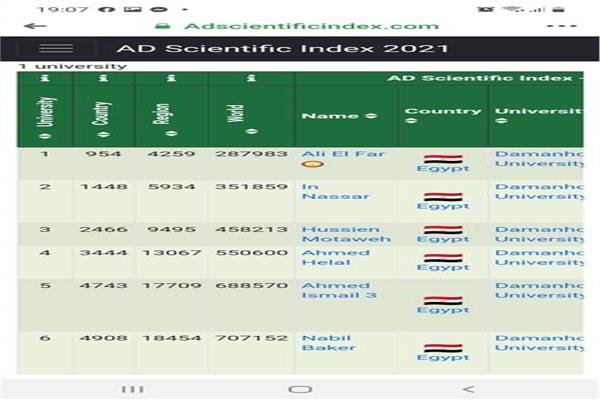This screenshot has height=400, width=600.
Task: Click Egypt link in Ahmed Ismail 3 row
Action: (x=443, y=310)
